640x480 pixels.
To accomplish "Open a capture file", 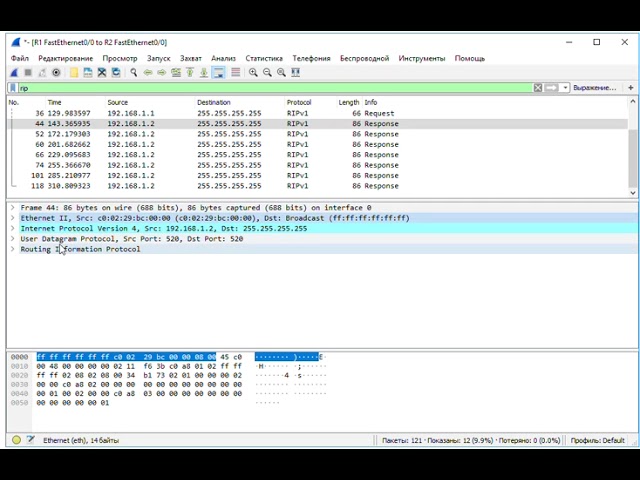I will [x=74, y=73].
